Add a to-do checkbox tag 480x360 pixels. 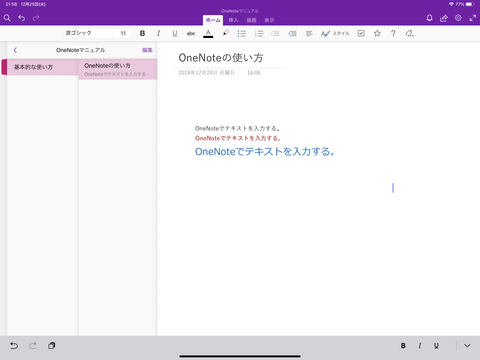click(361, 33)
